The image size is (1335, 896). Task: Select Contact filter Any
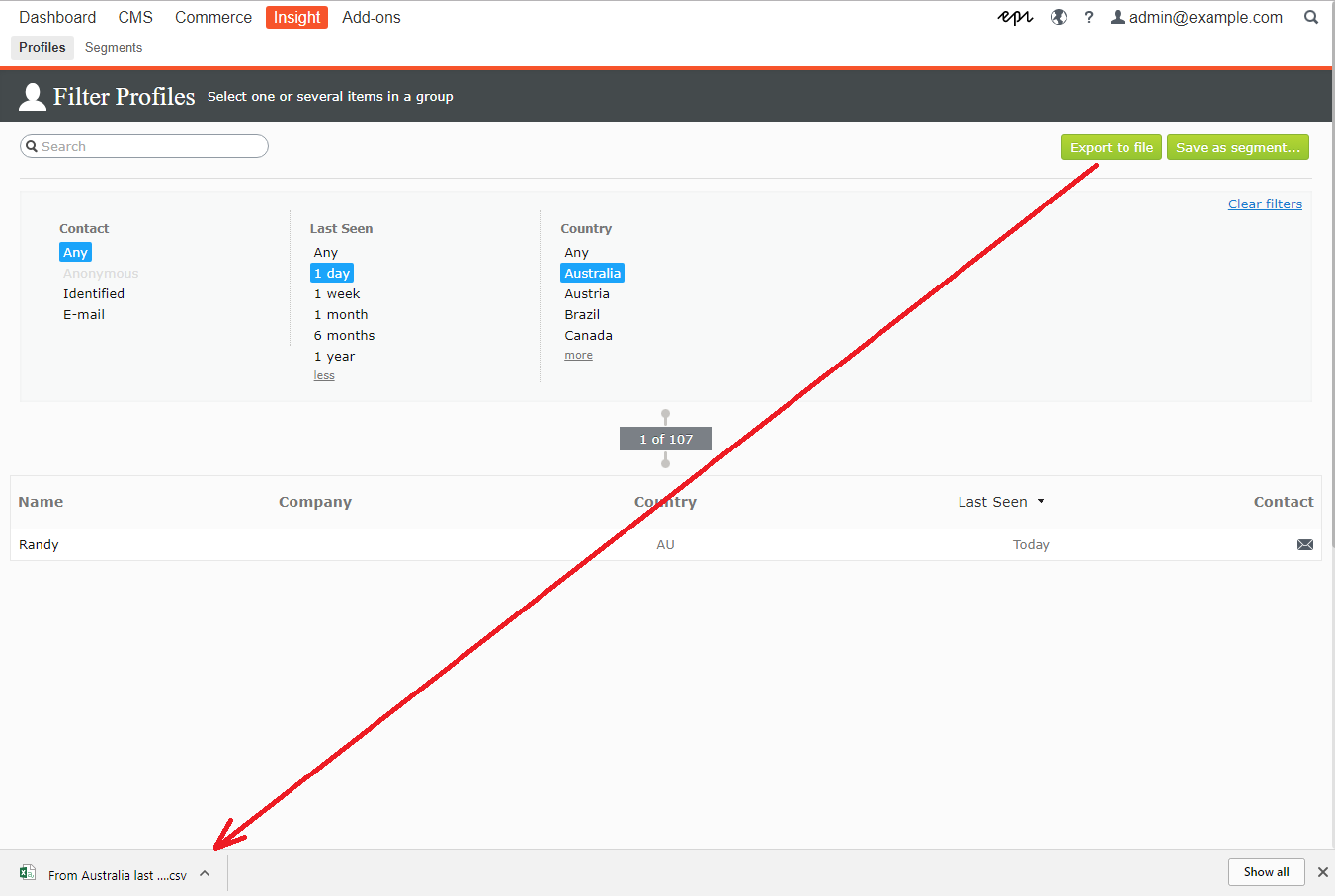75,252
